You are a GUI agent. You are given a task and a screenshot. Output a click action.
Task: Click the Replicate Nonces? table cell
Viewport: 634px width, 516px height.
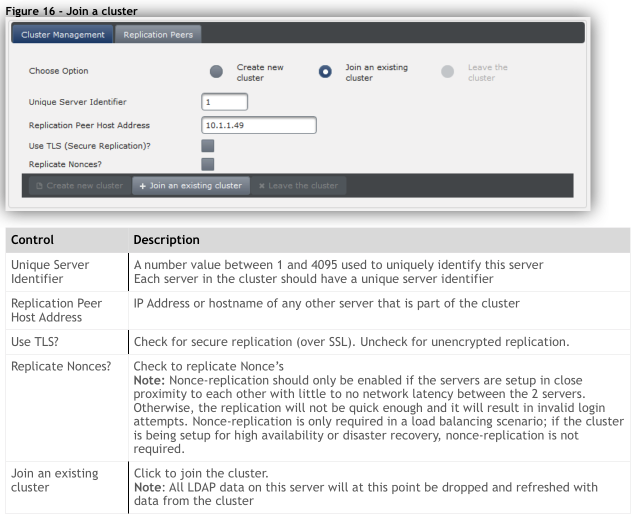67,408
